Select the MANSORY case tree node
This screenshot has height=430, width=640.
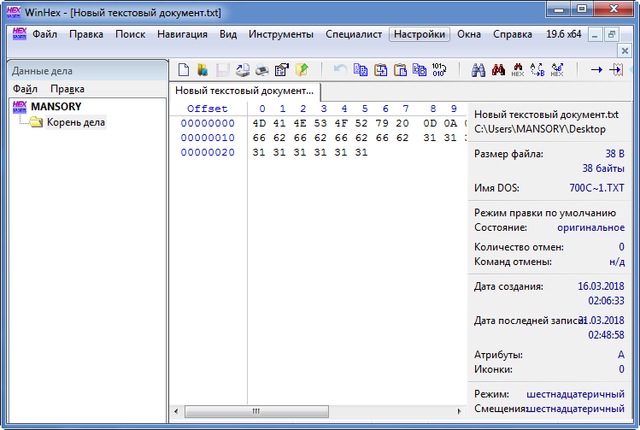tap(56, 106)
